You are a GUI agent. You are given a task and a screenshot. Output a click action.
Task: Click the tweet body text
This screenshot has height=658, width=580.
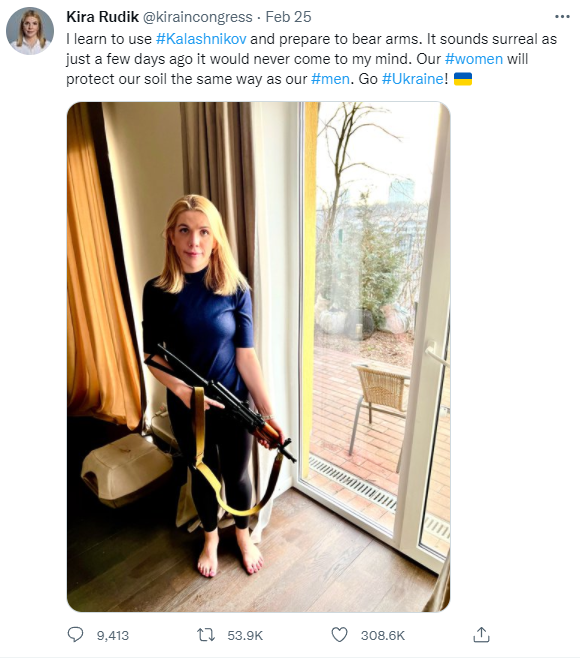pos(311,59)
